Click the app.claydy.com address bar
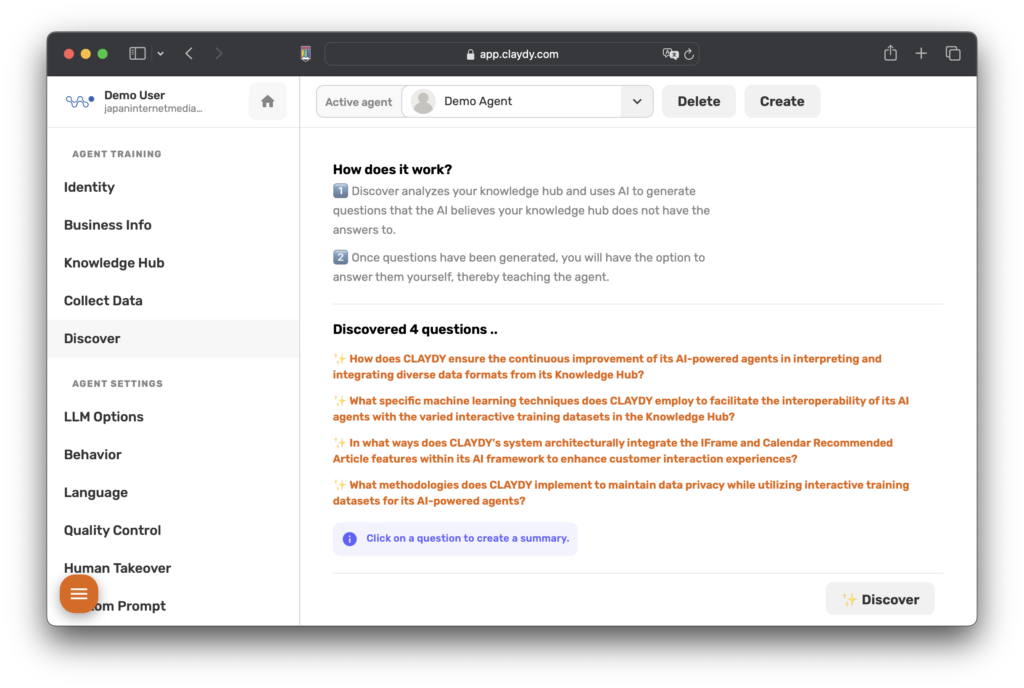Screen dimensions: 1024x688 [511, 54]
